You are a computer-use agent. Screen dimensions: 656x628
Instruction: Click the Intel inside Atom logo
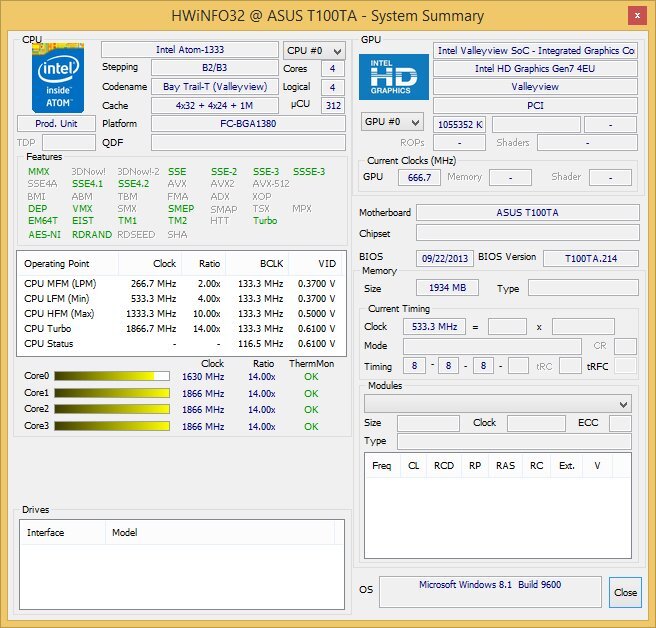(58, 78)
